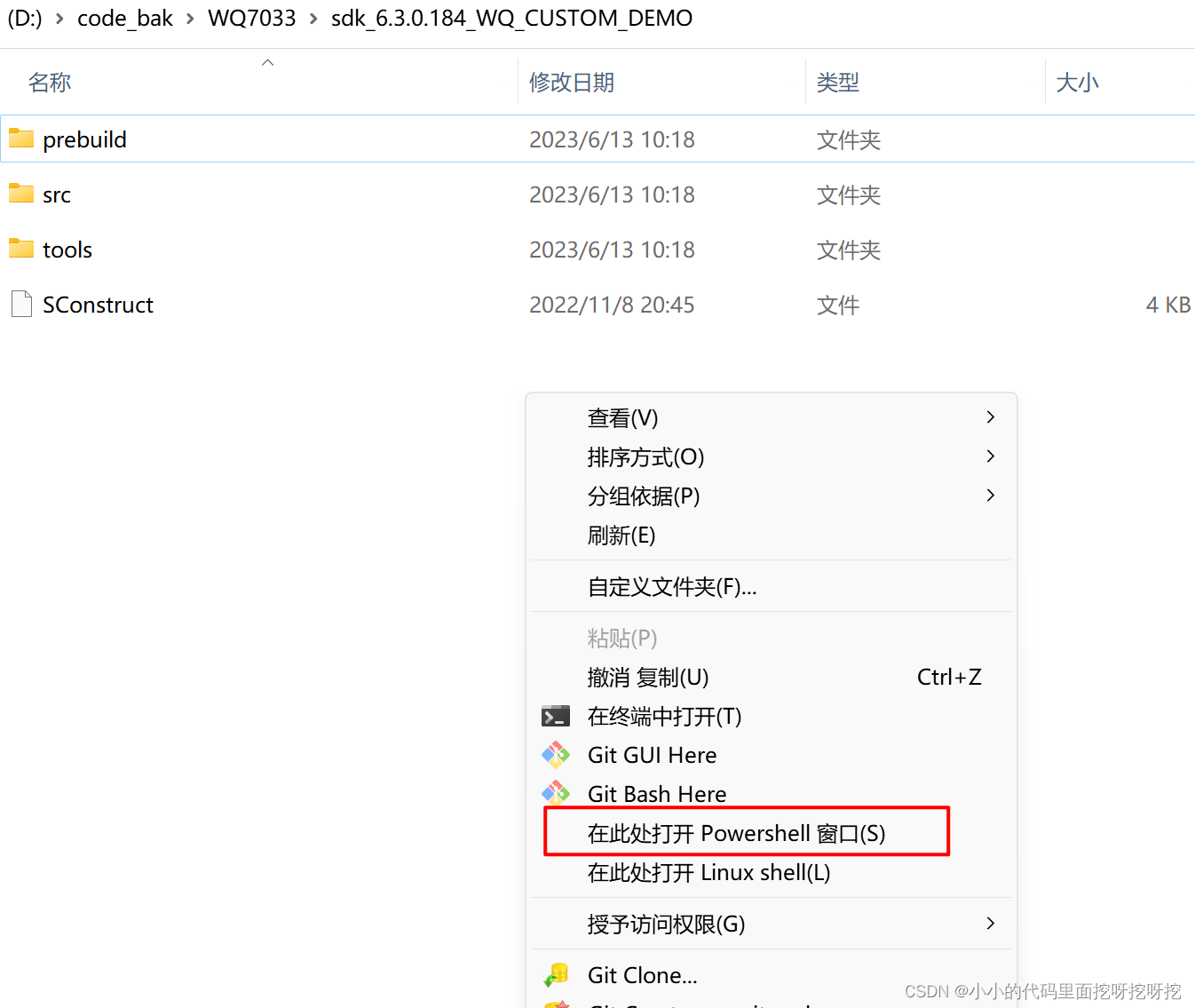The width and height of the screenshot is (1195, 1008).
Task: Click the Git Clone icon
Action: tap(556, 975)
